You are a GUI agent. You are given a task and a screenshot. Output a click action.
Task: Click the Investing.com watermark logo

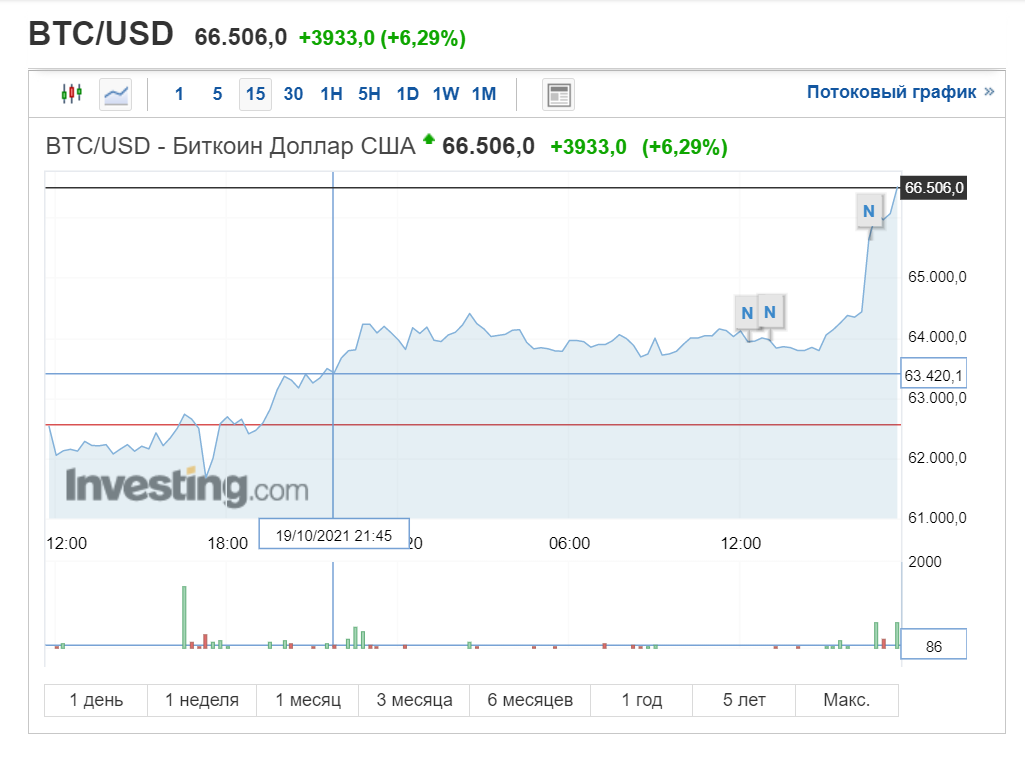pyautogui.click(x=187, y=488)
